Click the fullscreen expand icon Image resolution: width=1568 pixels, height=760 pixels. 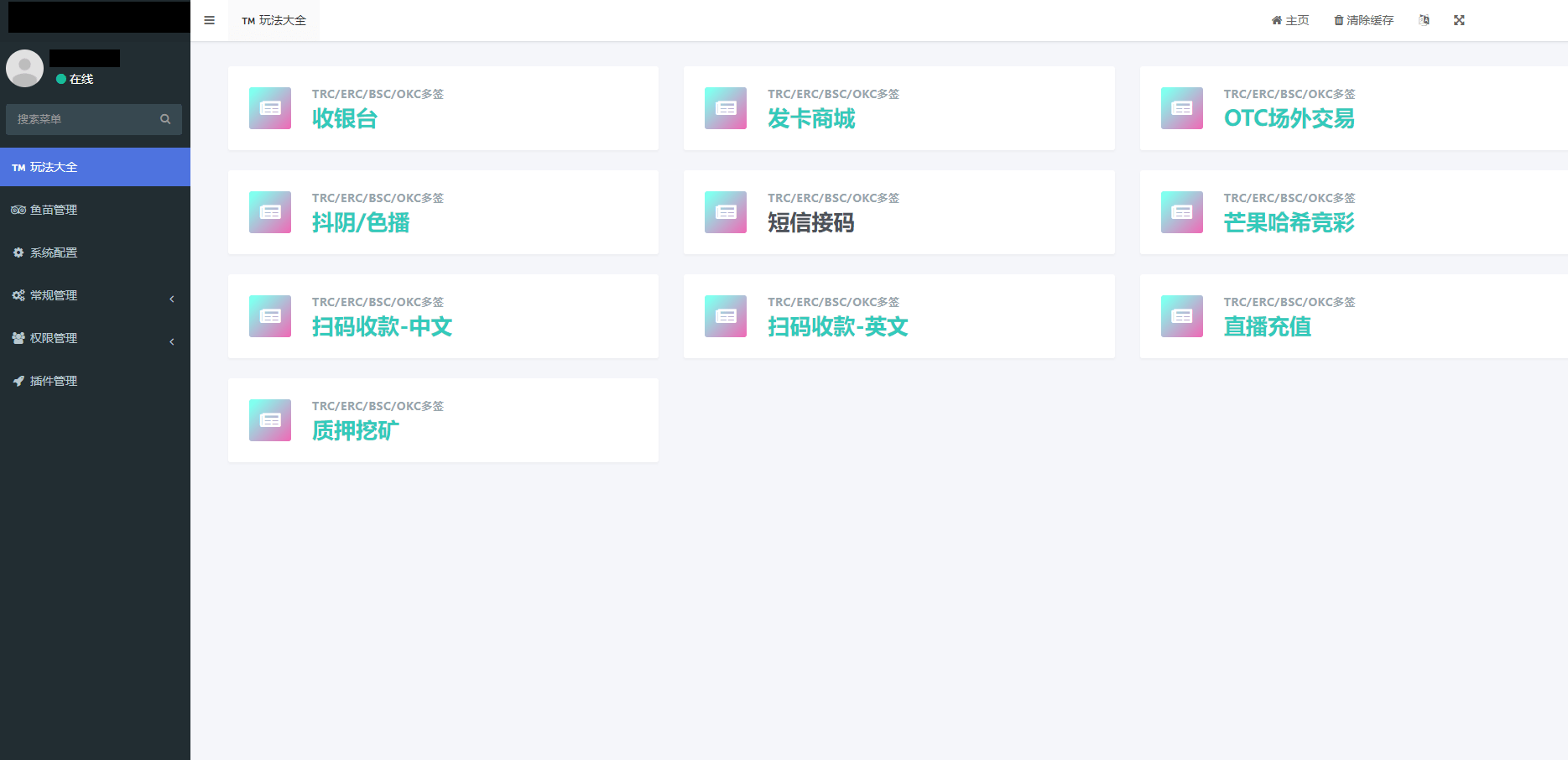point(1459,20)
